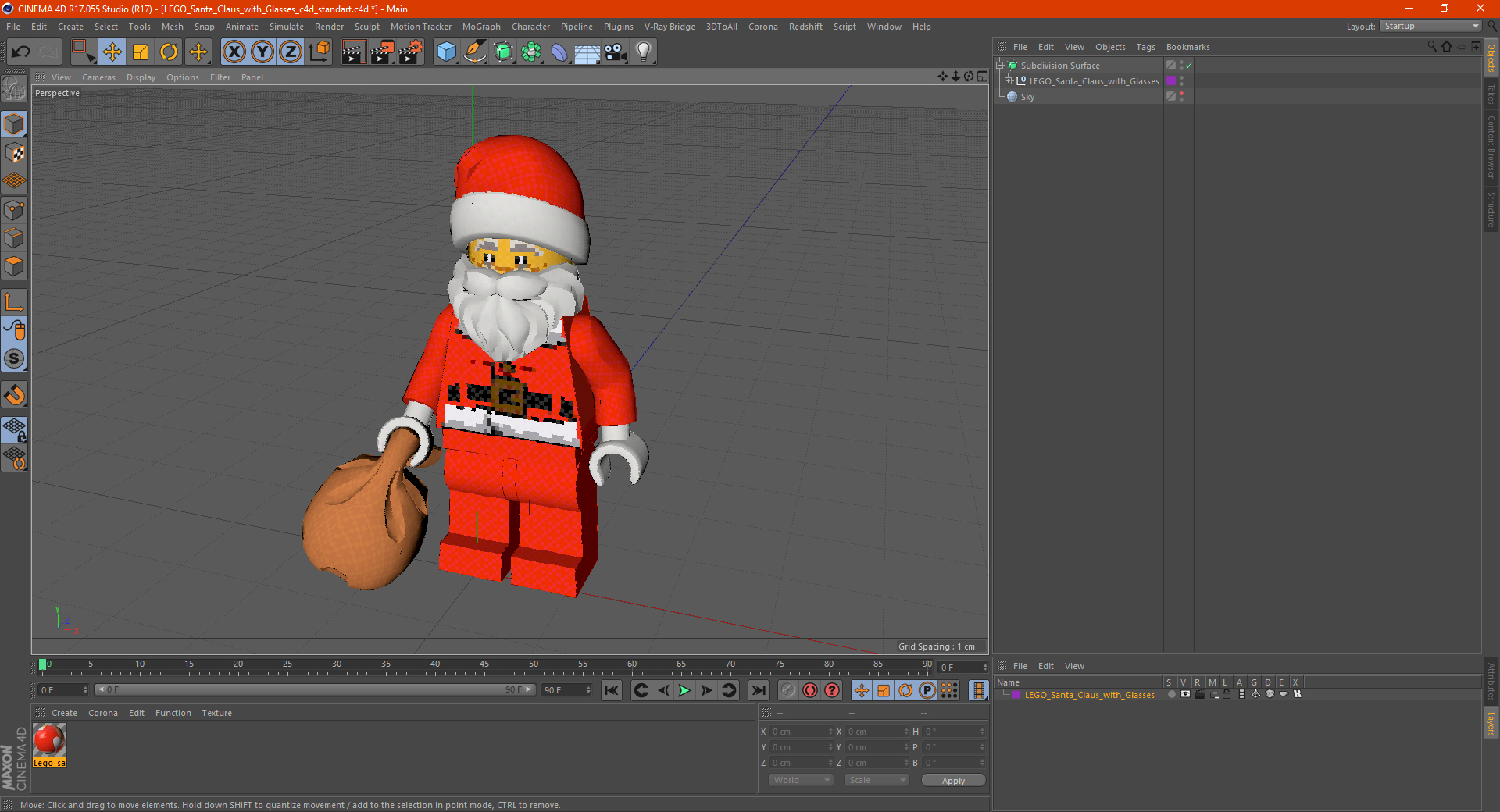Add a Camera object
The height and width of the screenshot is (812, 1500).
click(x=616, y=52)
